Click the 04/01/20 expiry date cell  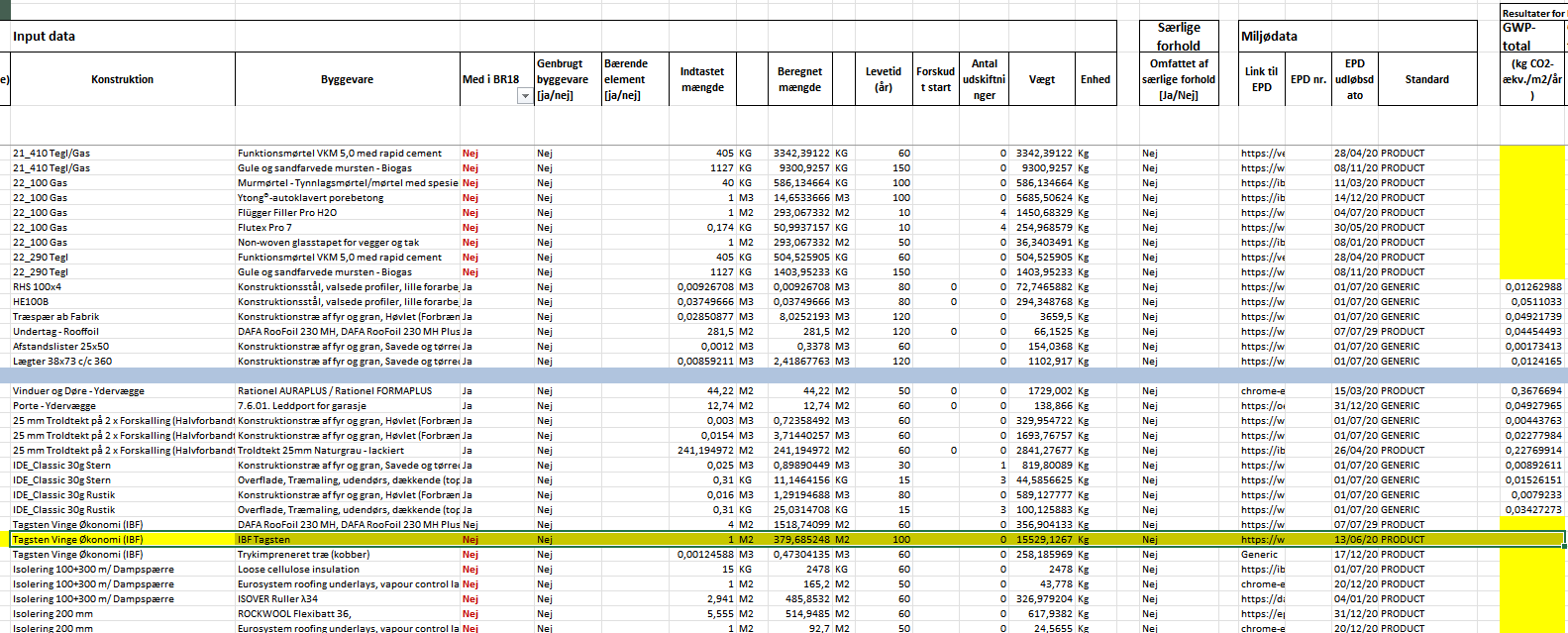point(1354,599)
